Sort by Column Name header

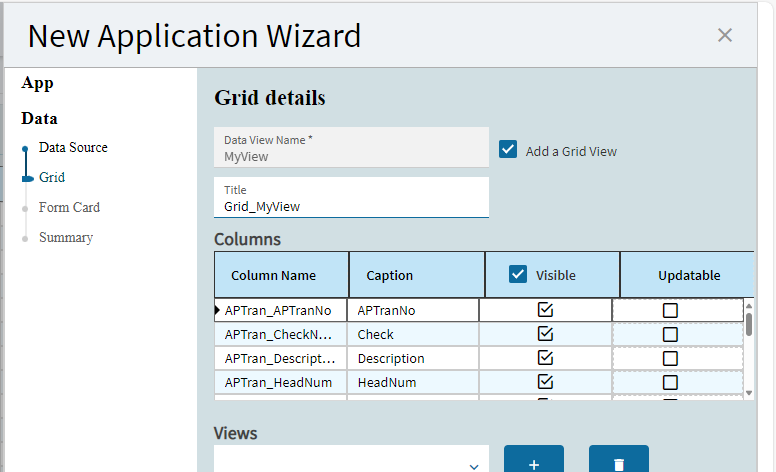pos(282,275)
